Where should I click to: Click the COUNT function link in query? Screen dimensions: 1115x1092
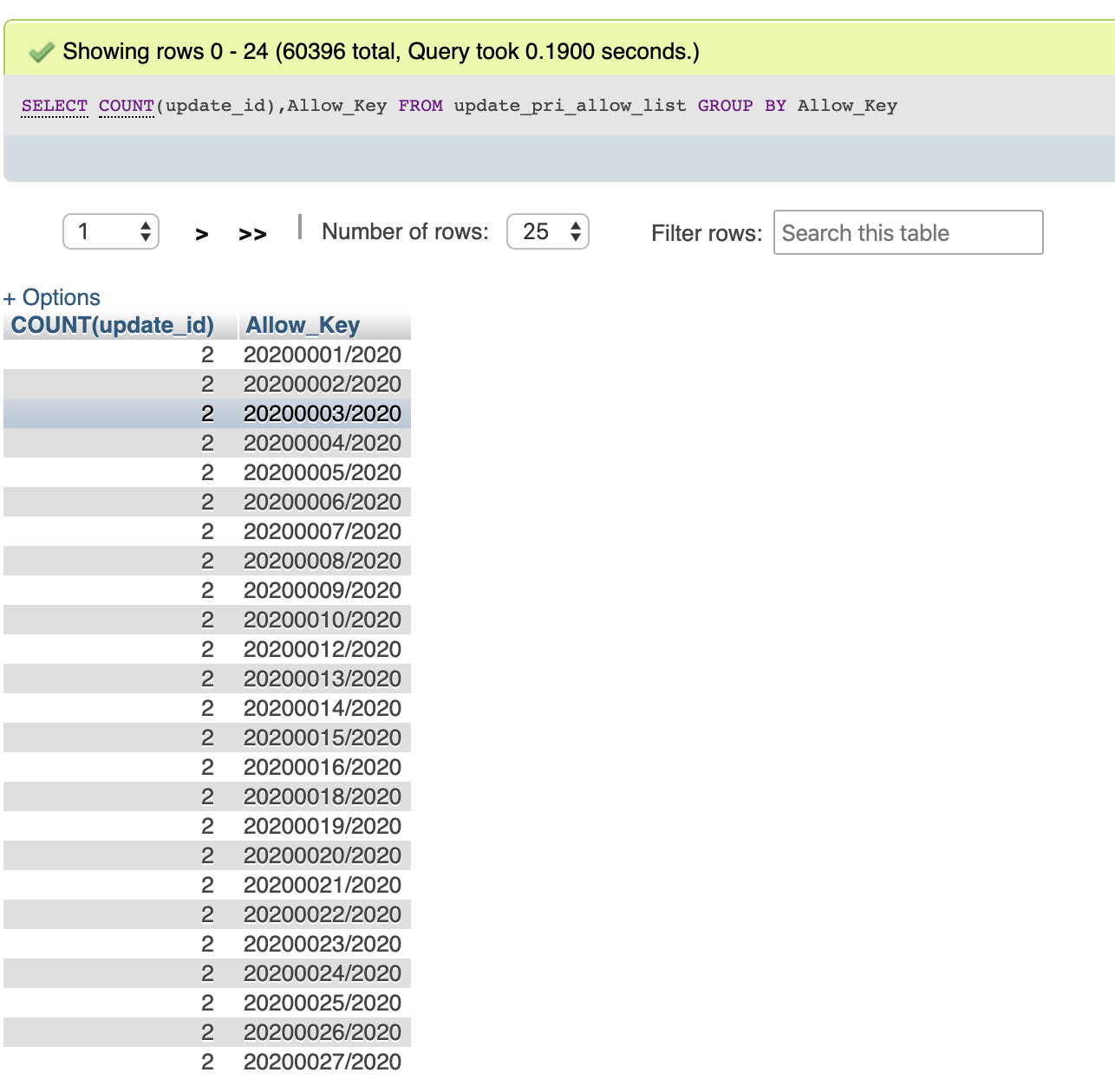[127, 106]
